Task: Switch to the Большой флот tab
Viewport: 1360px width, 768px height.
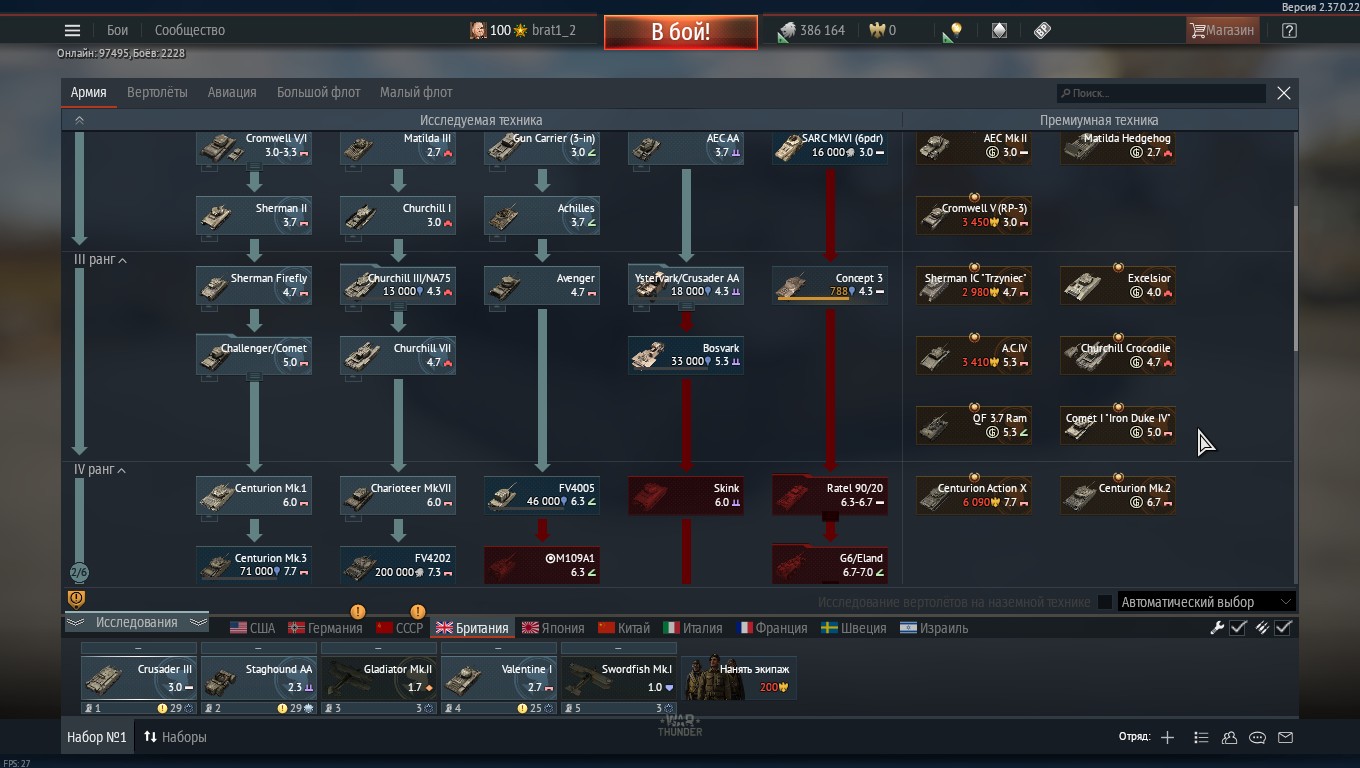Action: (318, 92)
